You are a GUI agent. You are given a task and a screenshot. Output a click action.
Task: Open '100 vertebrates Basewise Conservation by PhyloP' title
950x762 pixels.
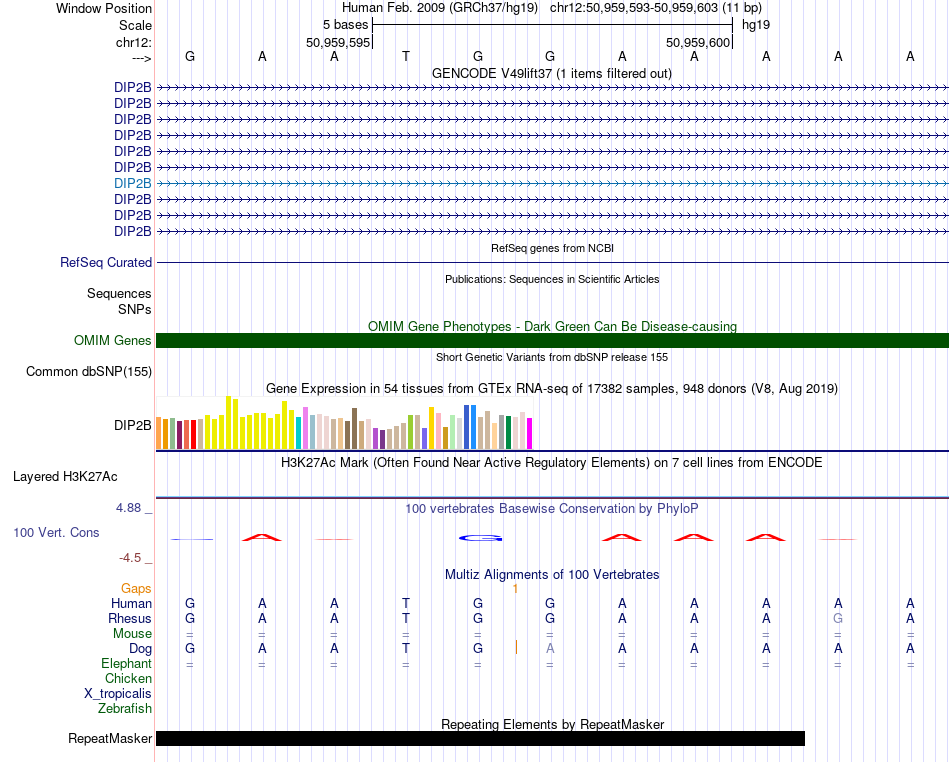pos(551,508)
